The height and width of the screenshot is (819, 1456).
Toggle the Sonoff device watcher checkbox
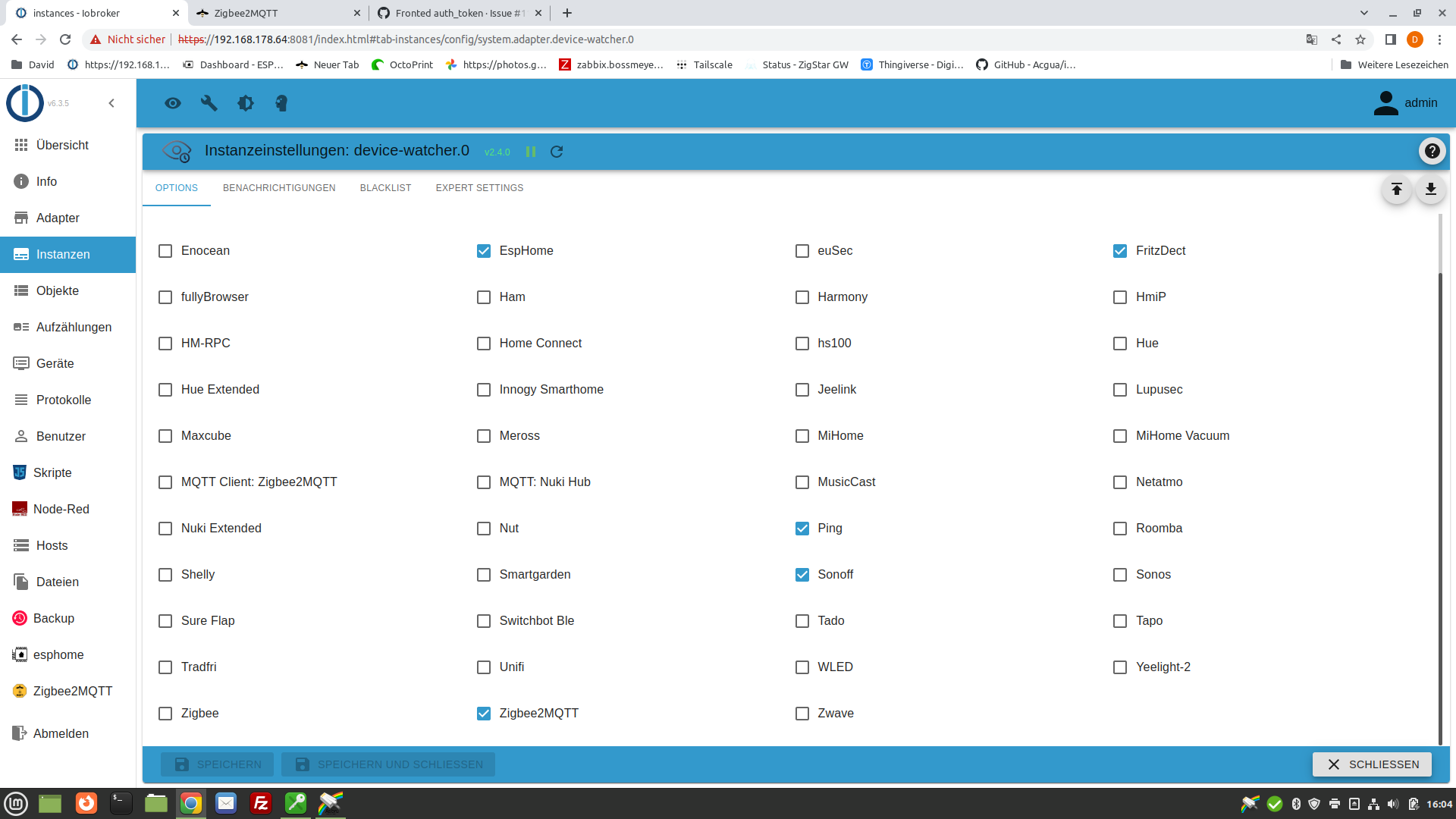(802, 574)
